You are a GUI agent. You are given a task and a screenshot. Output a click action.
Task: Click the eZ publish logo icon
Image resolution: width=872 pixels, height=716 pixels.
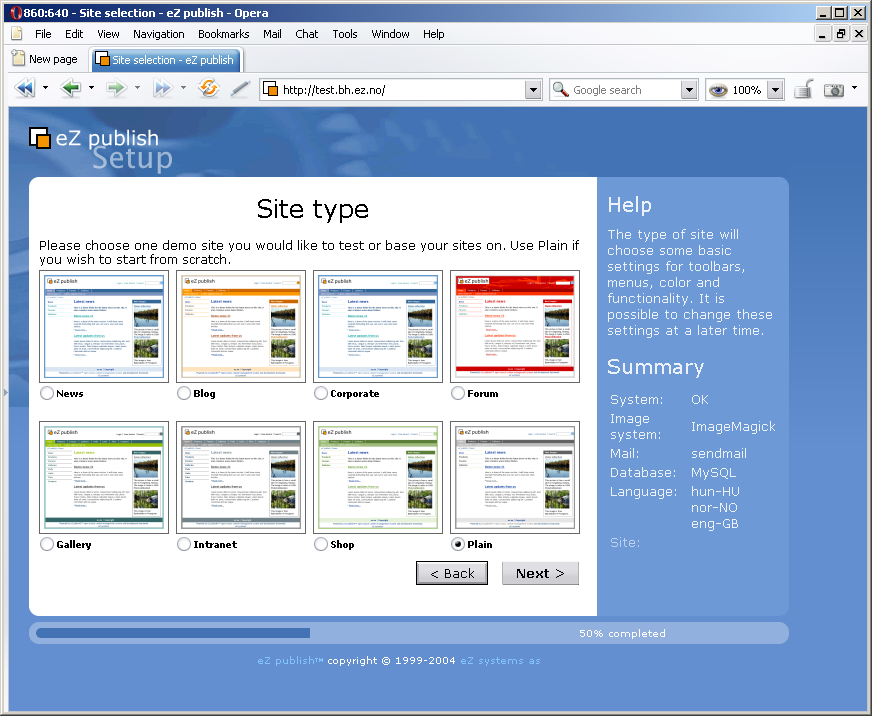tap(40, 138)
